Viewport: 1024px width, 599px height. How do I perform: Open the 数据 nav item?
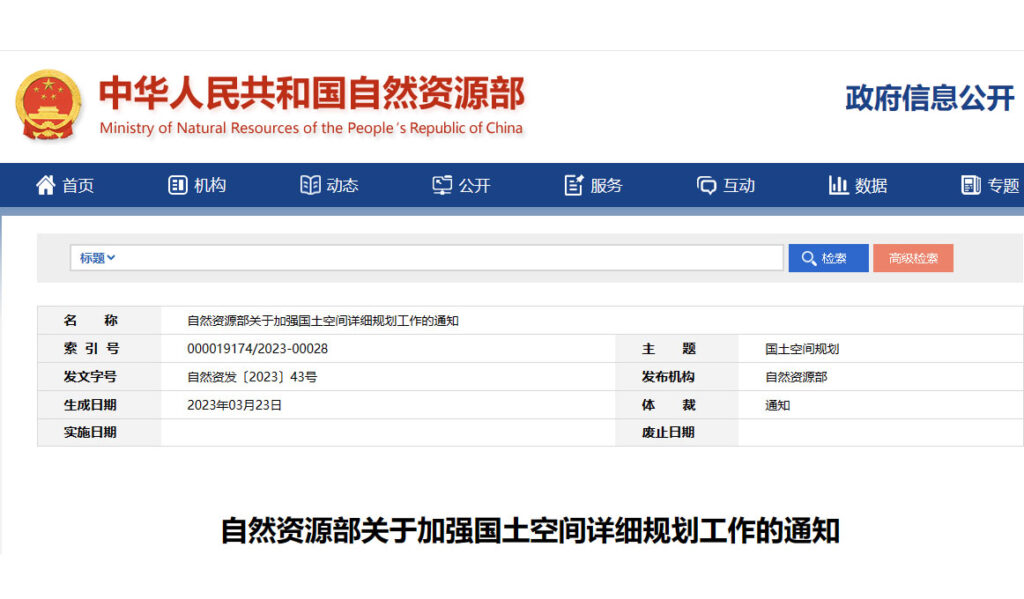857,186
